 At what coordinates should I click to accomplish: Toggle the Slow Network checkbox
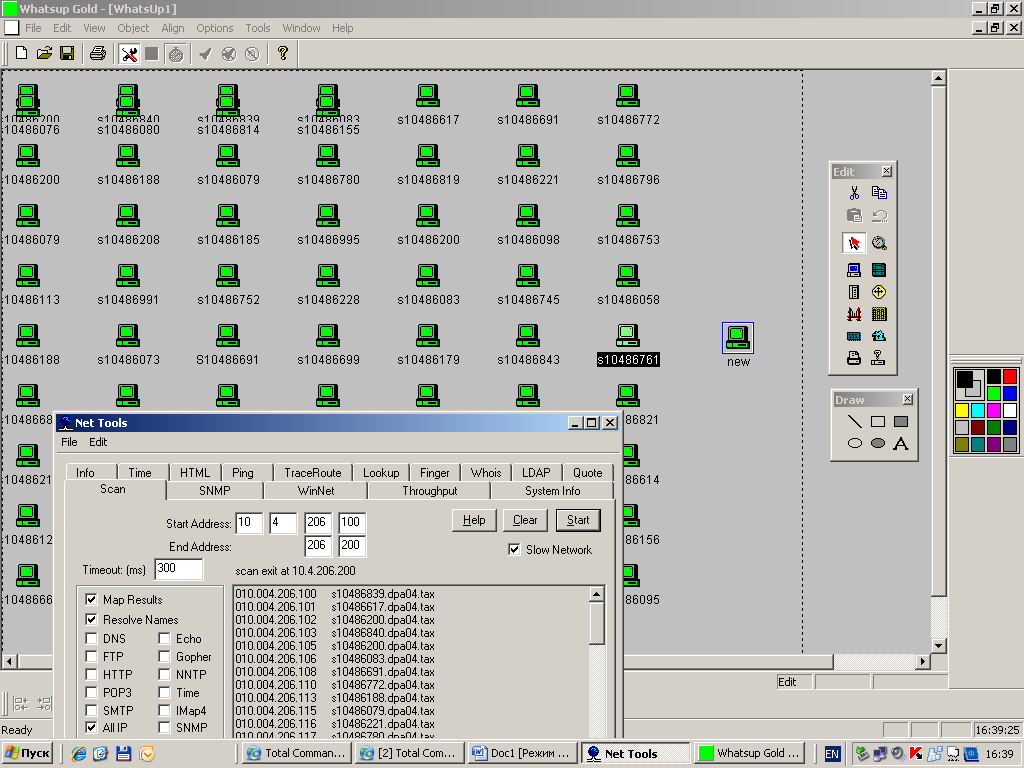click(x=514, y=550)
